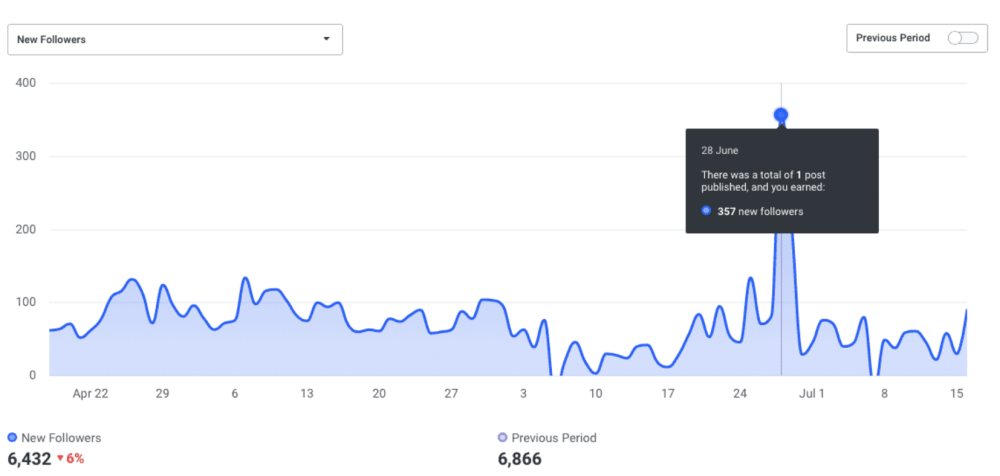Click the dropdown arrow in the metric selector
This screenshot has width=1000, height=476.
point(326,39)
